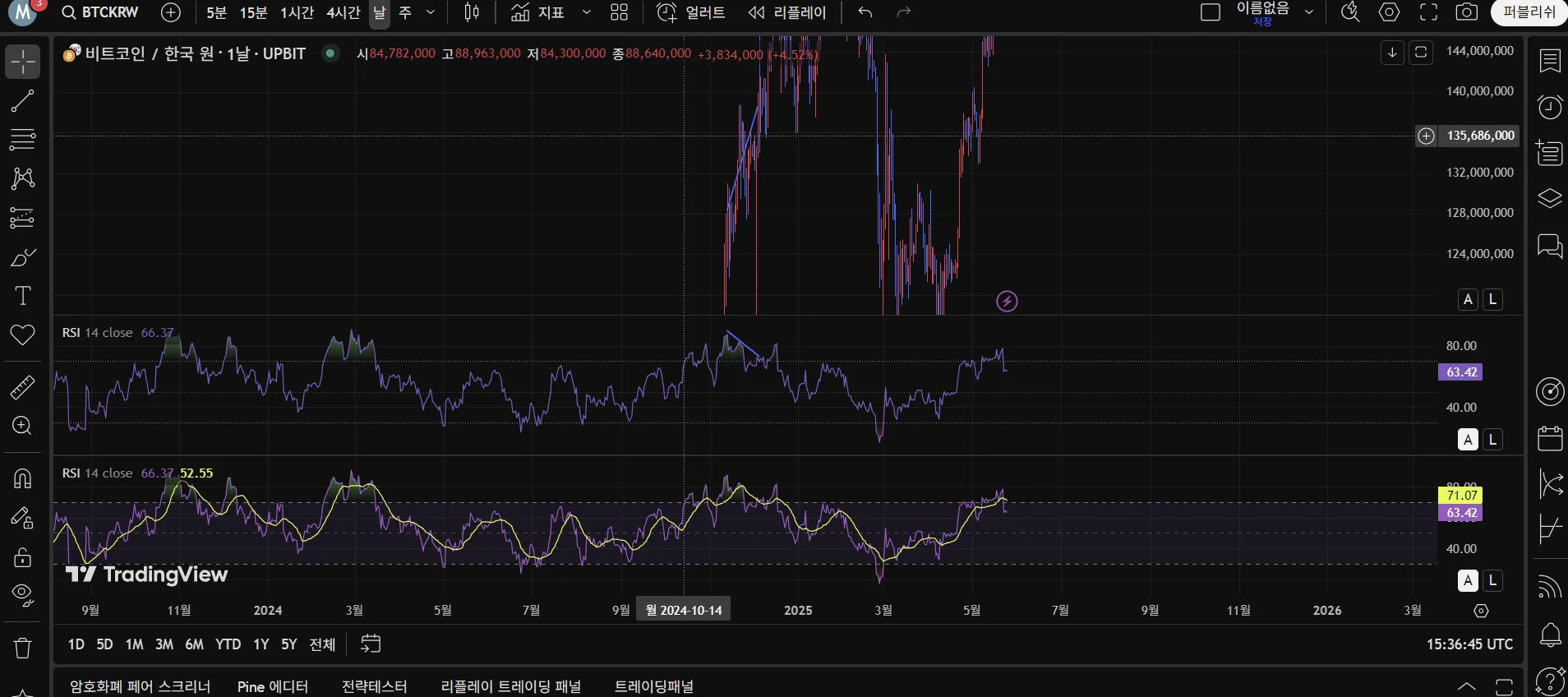Viewport: 1568px width, 697px height.
Task: Toggle log scale L on lower RSI pane
Action: [1493, 581]
